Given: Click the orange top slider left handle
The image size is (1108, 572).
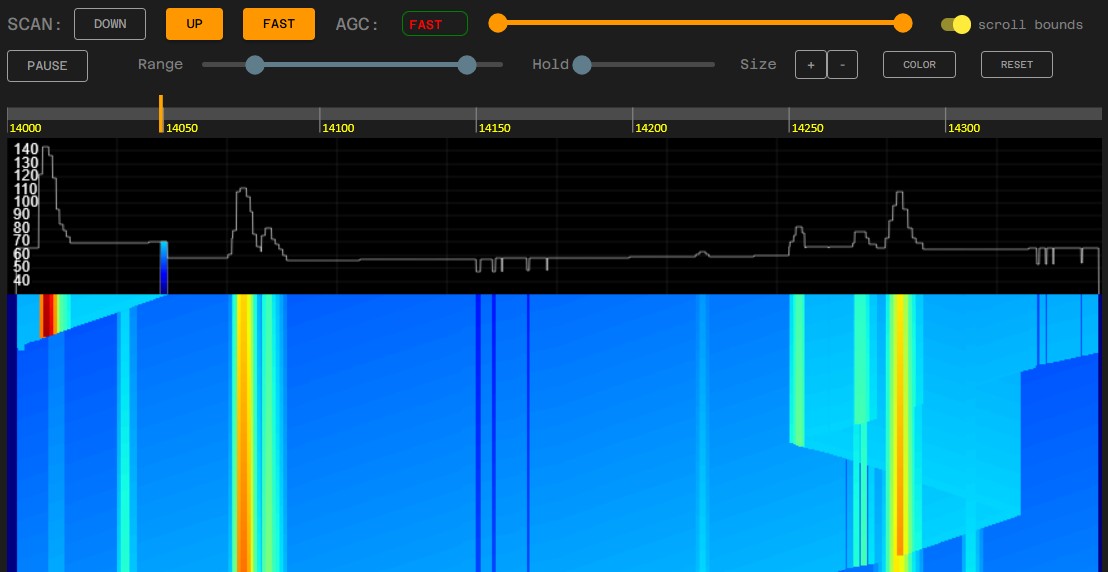Looking at the screenshot, I should 497,23.
